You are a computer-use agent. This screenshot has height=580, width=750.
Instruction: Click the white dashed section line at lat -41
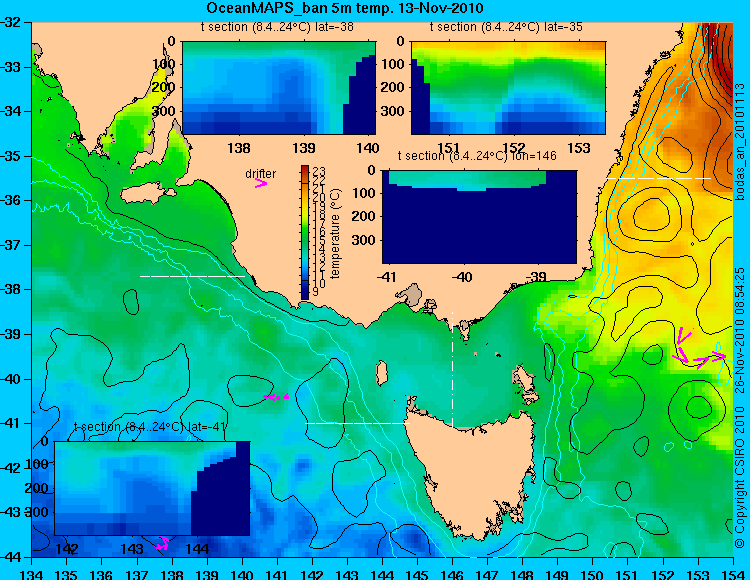point(357,423)
